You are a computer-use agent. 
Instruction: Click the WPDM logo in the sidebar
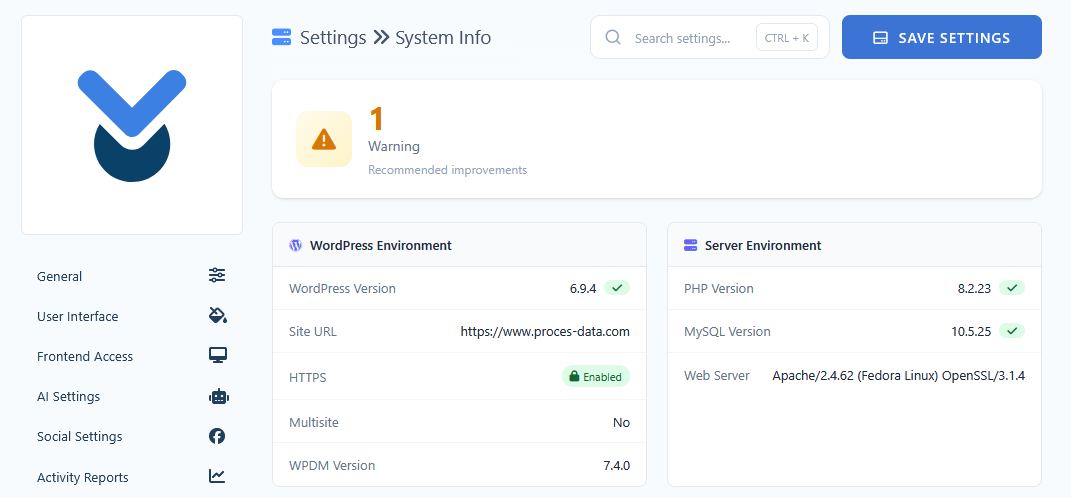pyautogui.click(x=132, y=126)
